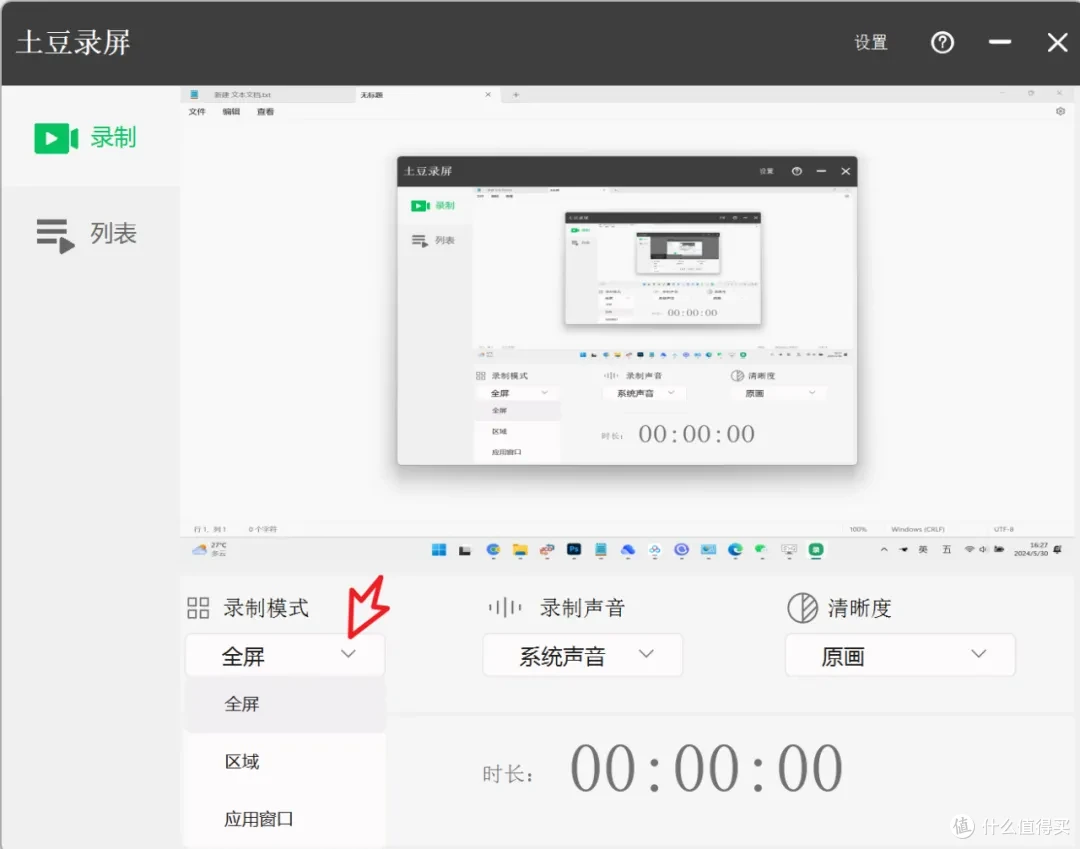The height and width of the screenshot is (849, 1080).
Task: Open 编辑 menu in previewed Notepad
Action: coord(231,112)
